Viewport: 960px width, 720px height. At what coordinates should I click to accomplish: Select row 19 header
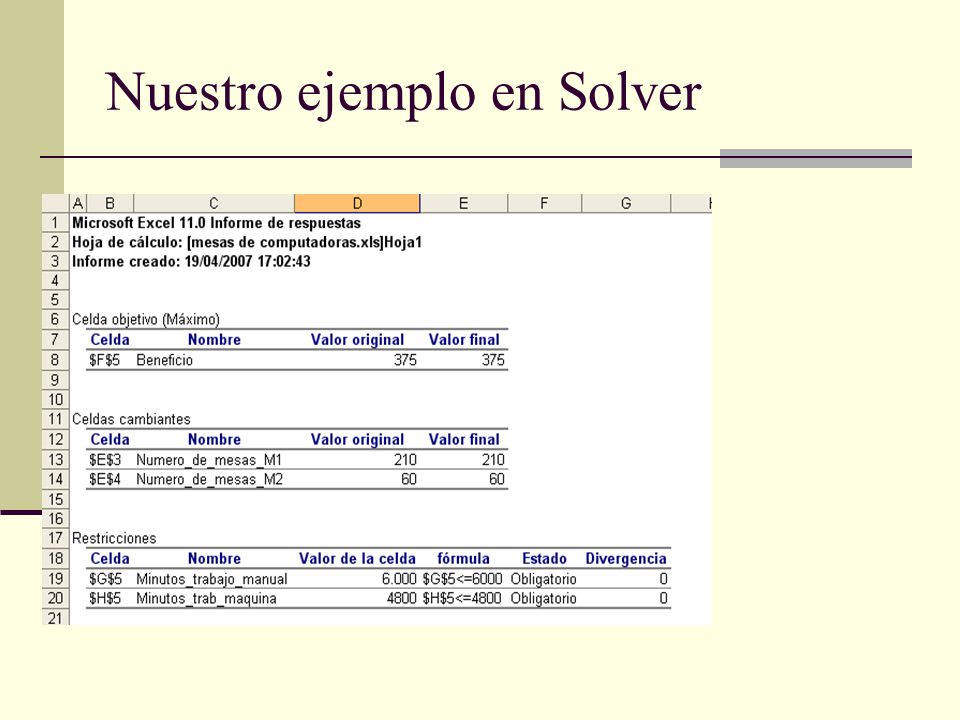point(55,579)
